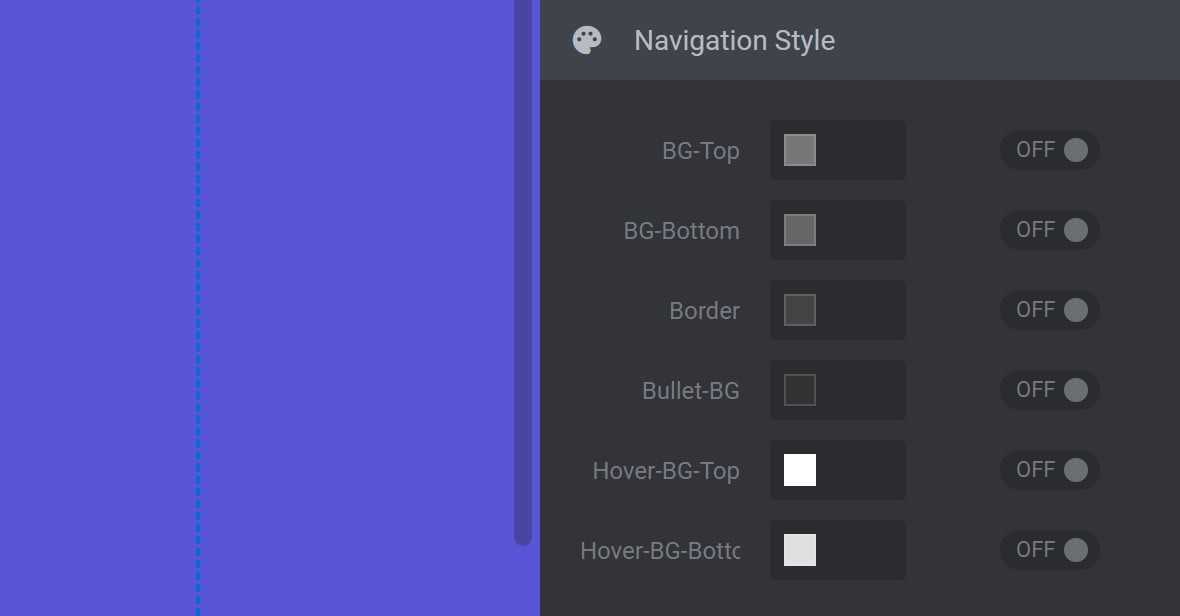Pick the BG-Bottom color swatch
The image size is (1180, 616).
(800, 229)
